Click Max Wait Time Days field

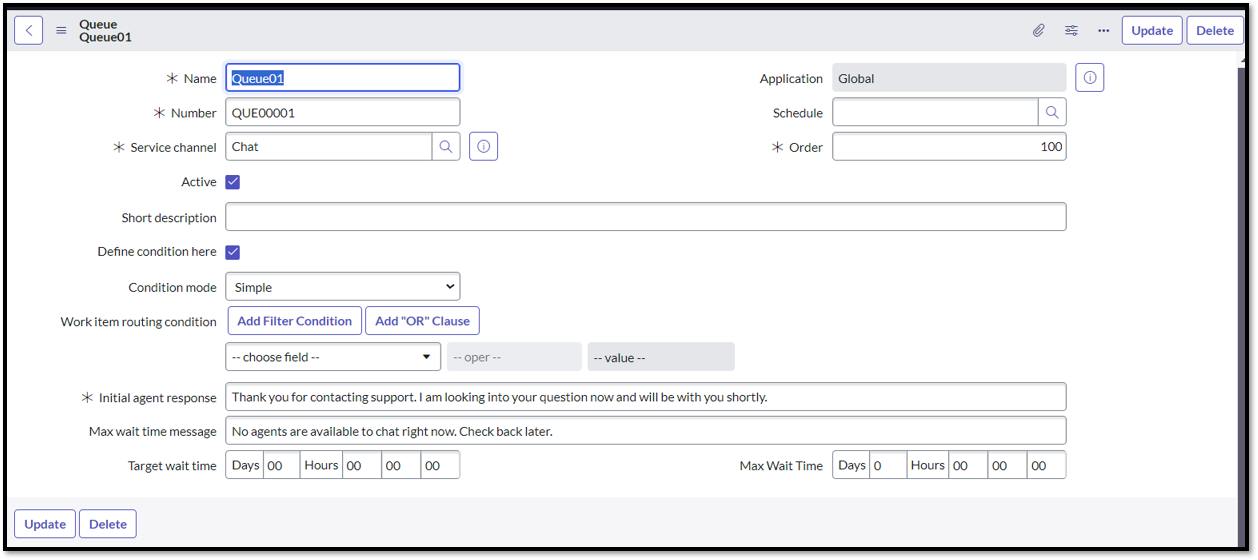click(888, 465)
